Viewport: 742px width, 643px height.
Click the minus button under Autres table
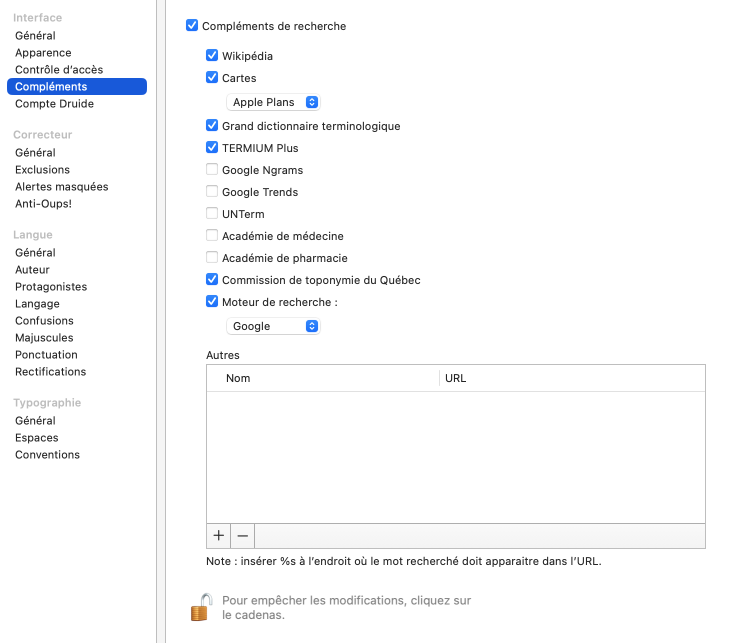[243, 535]
